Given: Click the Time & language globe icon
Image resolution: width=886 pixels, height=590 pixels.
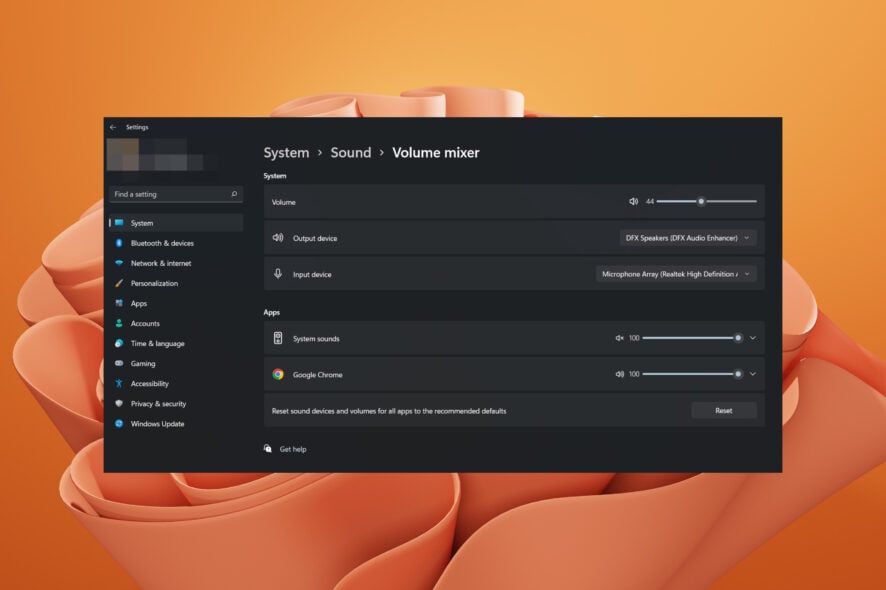Looking at the screenshot, I should 119,343.
